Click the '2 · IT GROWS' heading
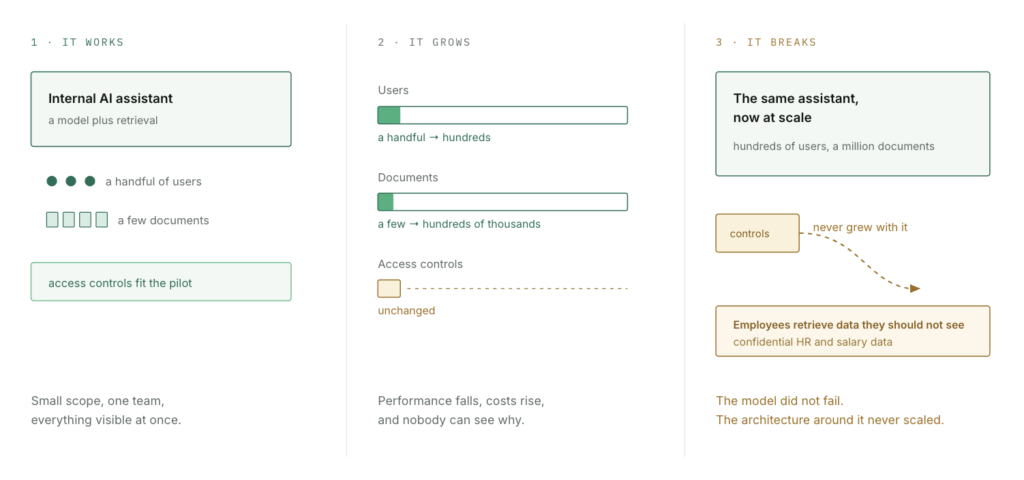The width and height of the screenshot is (1024, 480). point(424,42)
